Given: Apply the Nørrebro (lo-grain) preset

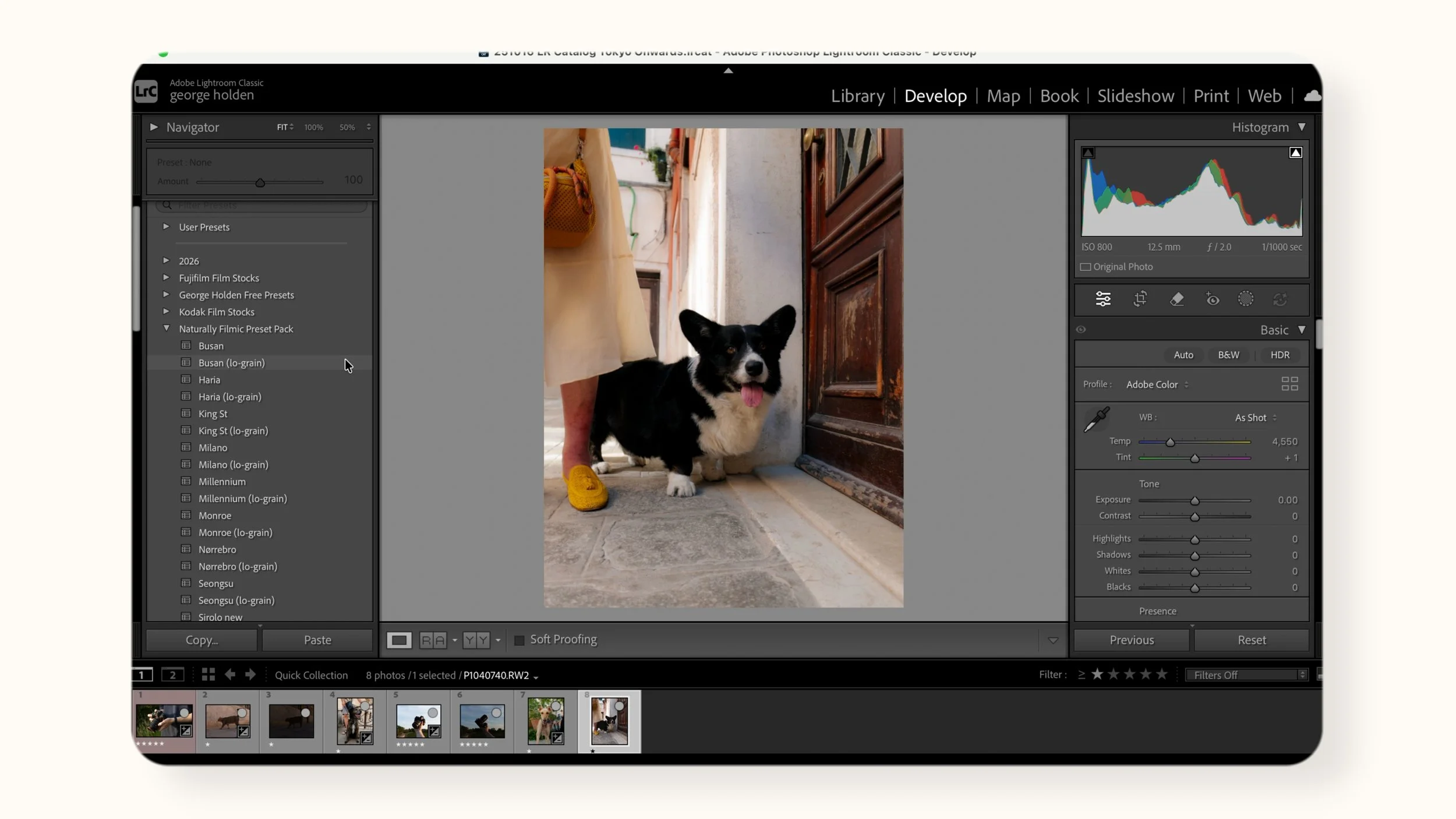Looking at the screenshot, I should (238, 566).
